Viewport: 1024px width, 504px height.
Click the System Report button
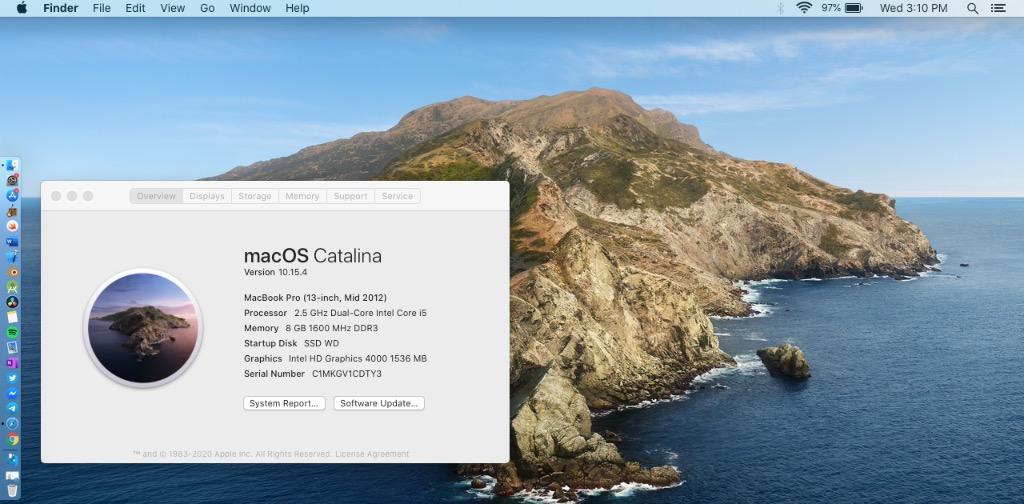284,403
